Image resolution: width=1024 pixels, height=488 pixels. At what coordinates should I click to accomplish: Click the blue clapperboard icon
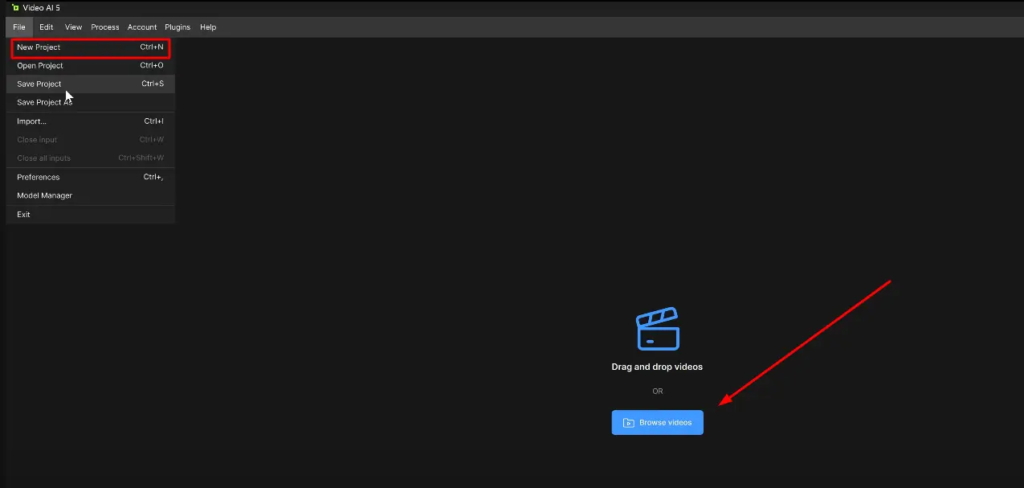click(x=657, y=330)
